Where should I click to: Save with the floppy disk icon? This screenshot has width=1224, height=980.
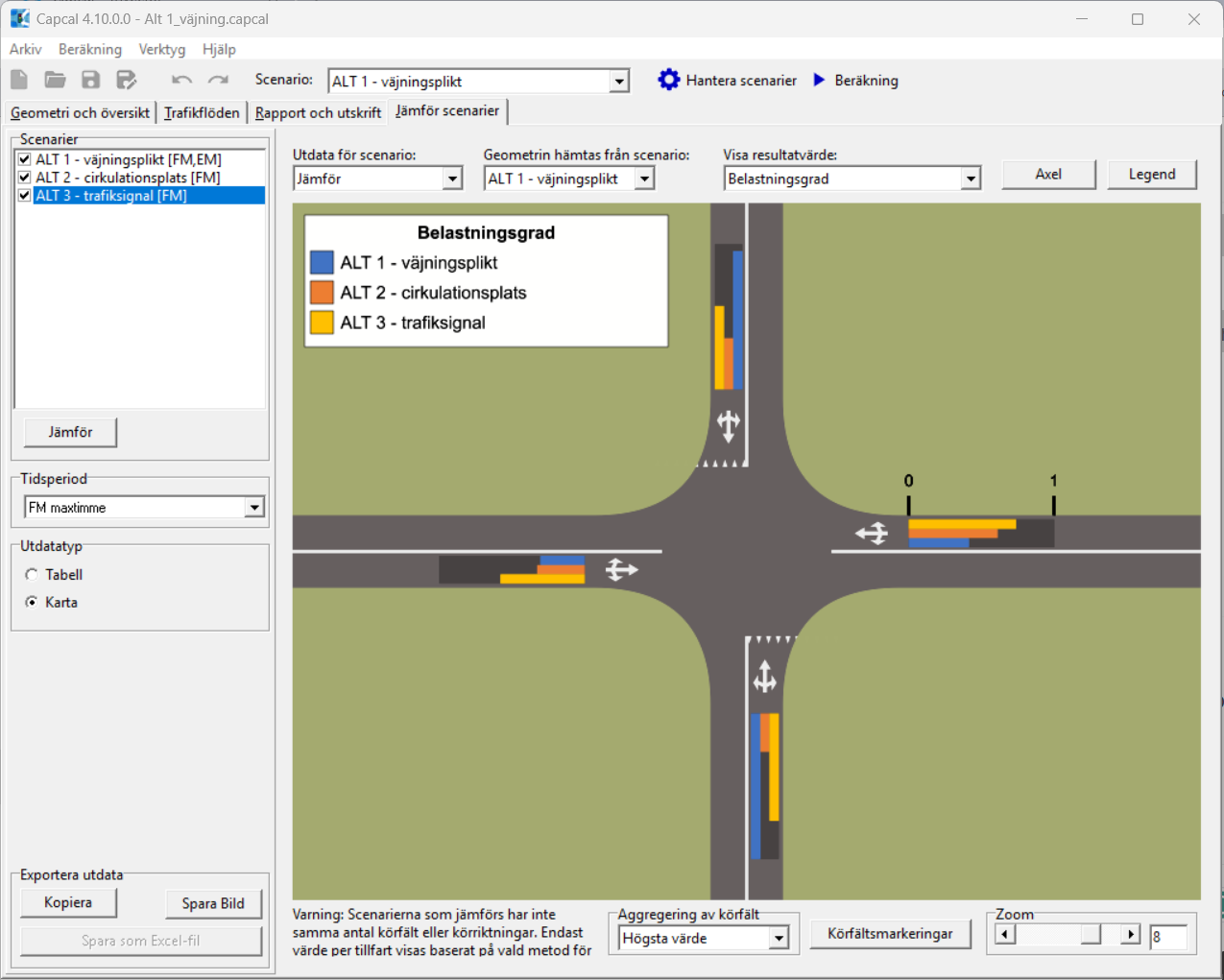point(90,80)
